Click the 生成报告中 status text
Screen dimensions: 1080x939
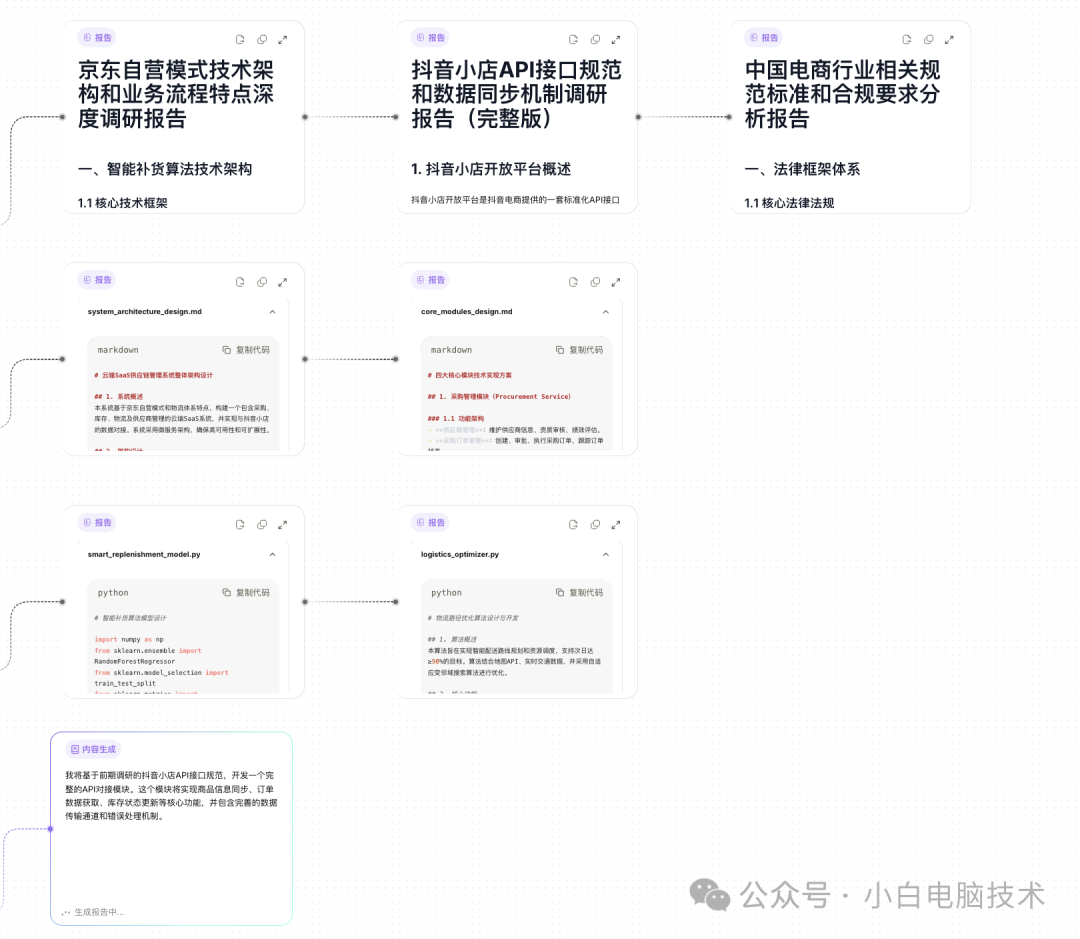(x=99, y=912)
